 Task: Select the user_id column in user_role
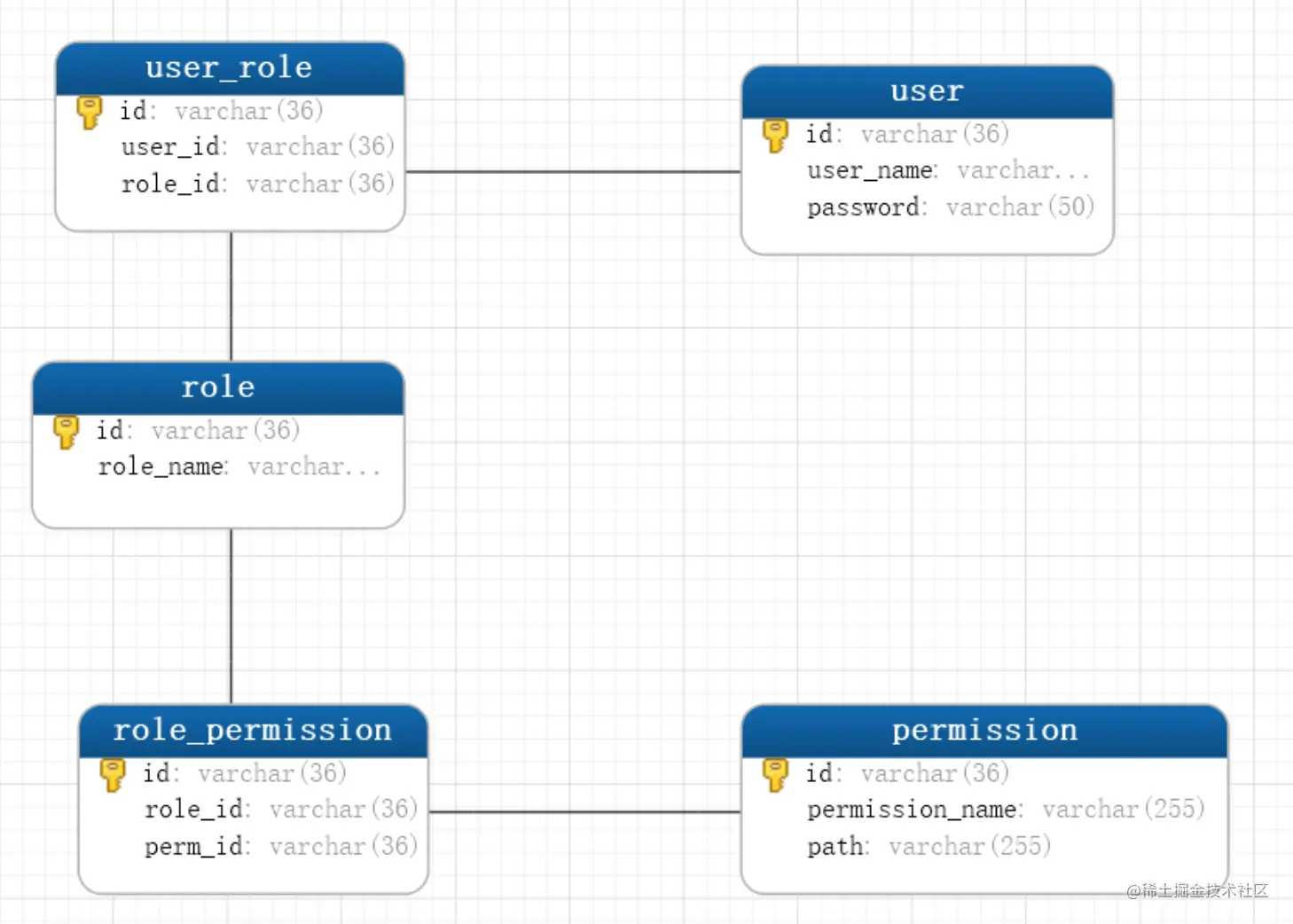coord(257,146)
